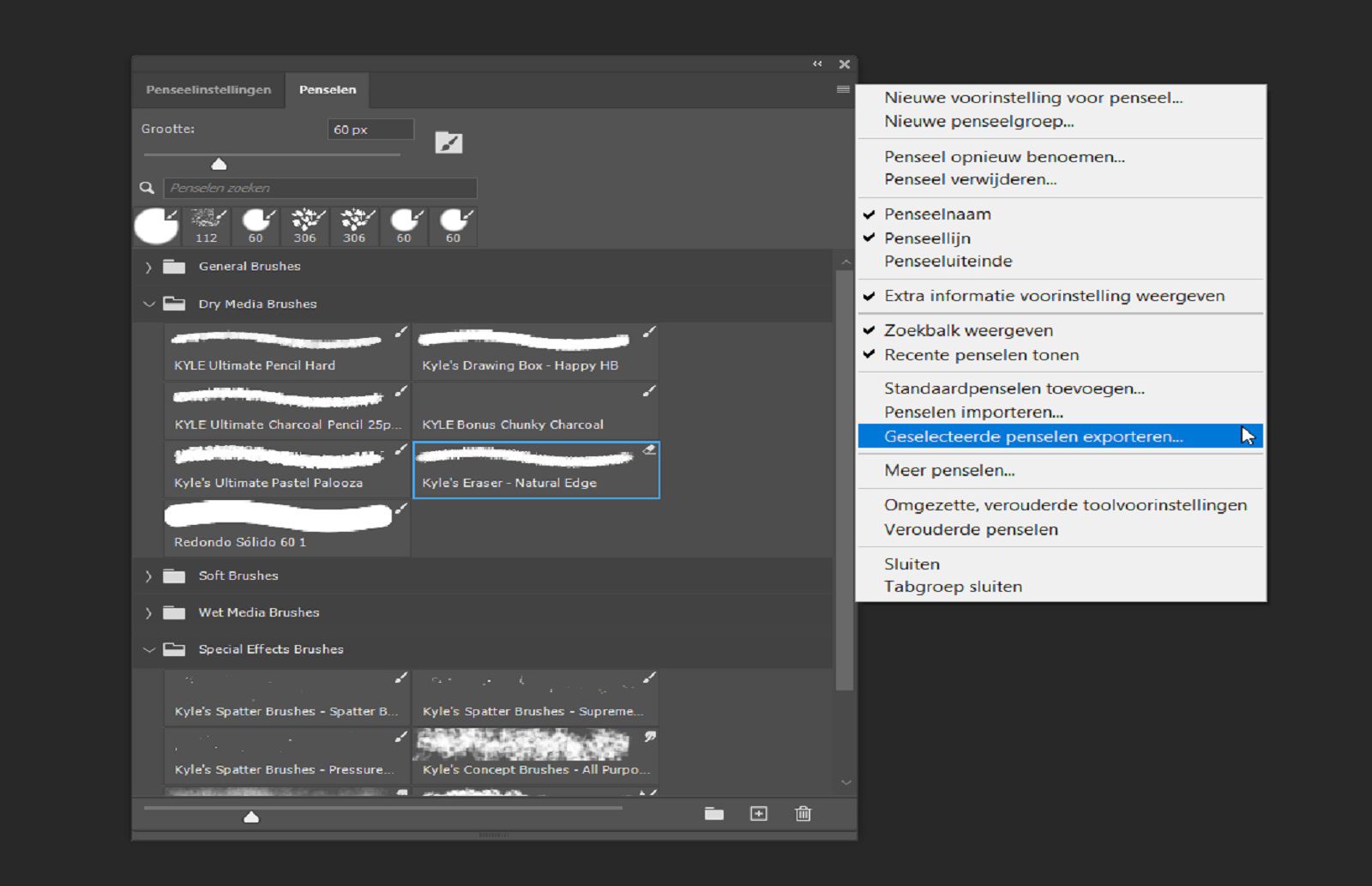Expand the Wet Media Brushes group

[x=149, y=612]
